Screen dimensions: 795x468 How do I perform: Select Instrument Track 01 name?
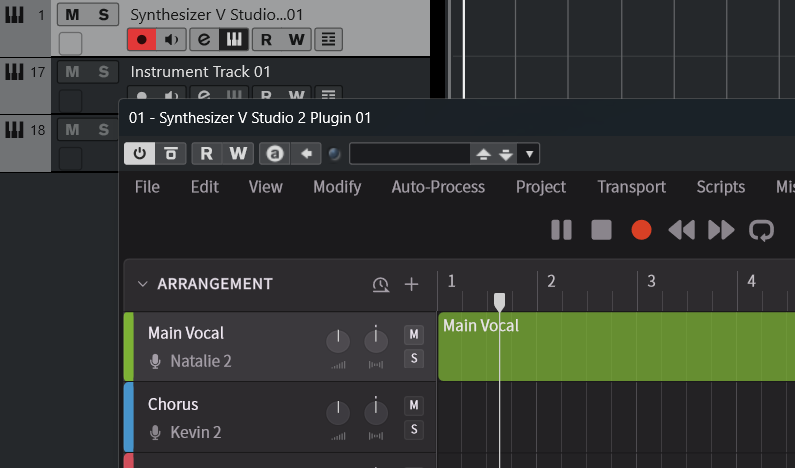point(200,72)
